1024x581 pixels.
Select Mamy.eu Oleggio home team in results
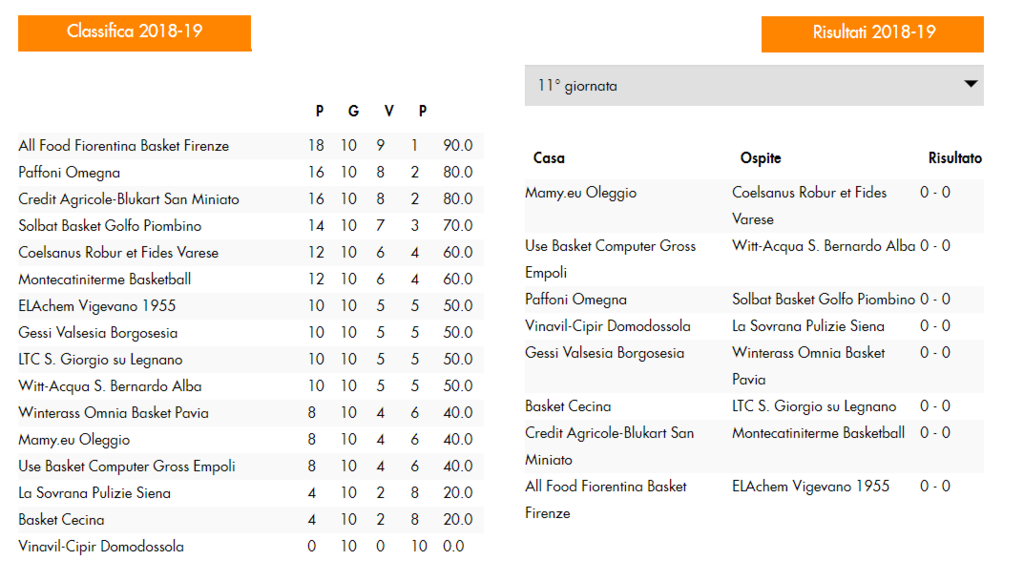tap(581, 193)
